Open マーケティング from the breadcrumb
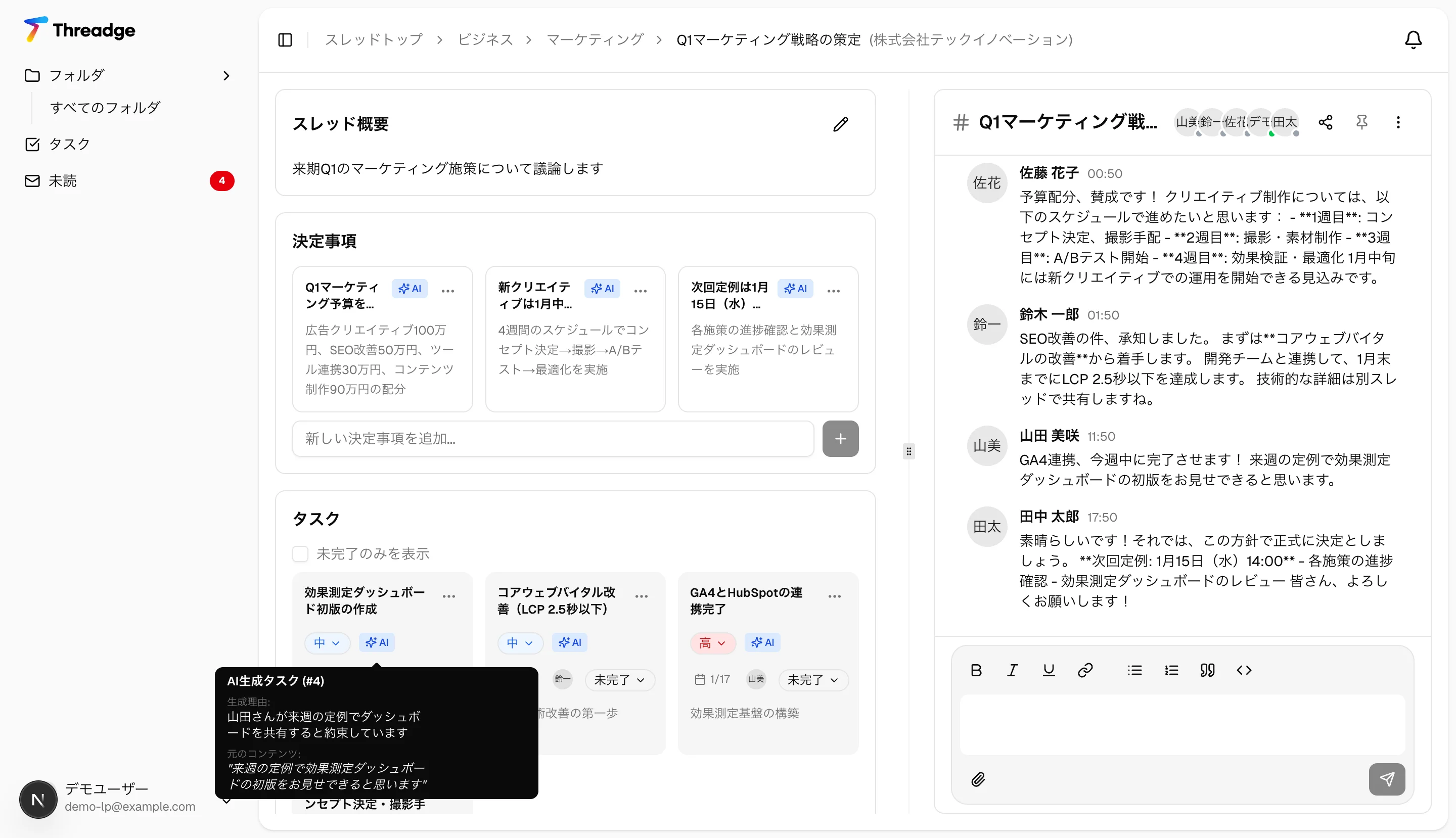This screenshot has width=1456, height=838. [595, 39]
